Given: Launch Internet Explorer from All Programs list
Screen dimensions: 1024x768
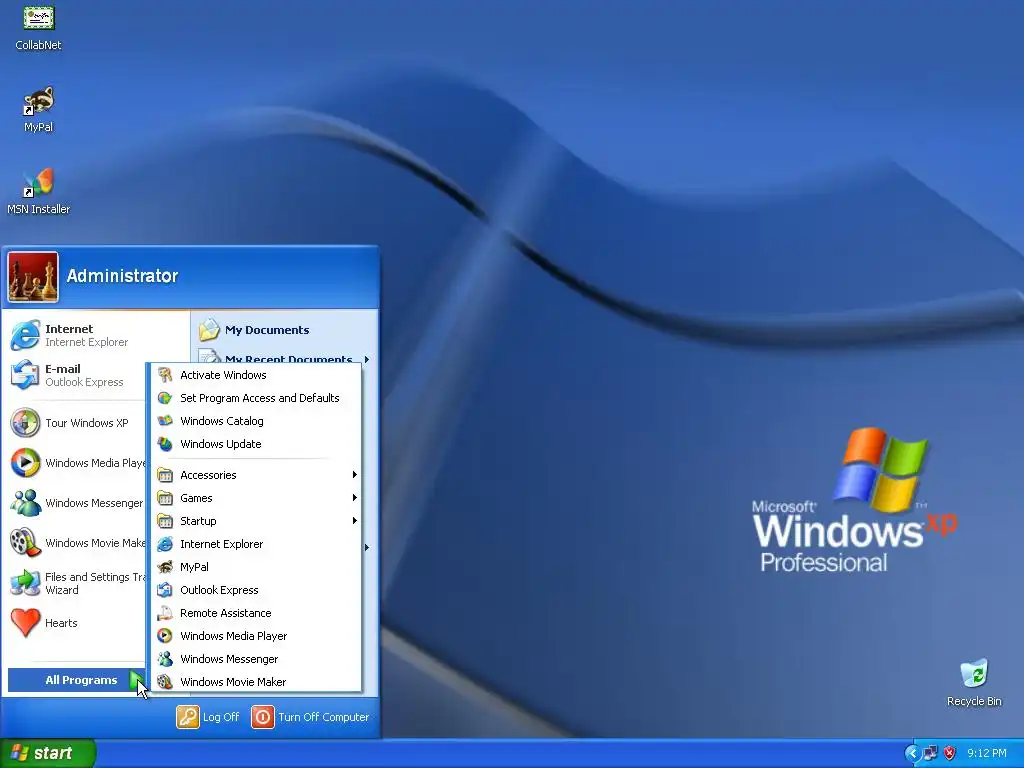Looking at the screenshot, I should click(257, 544).
